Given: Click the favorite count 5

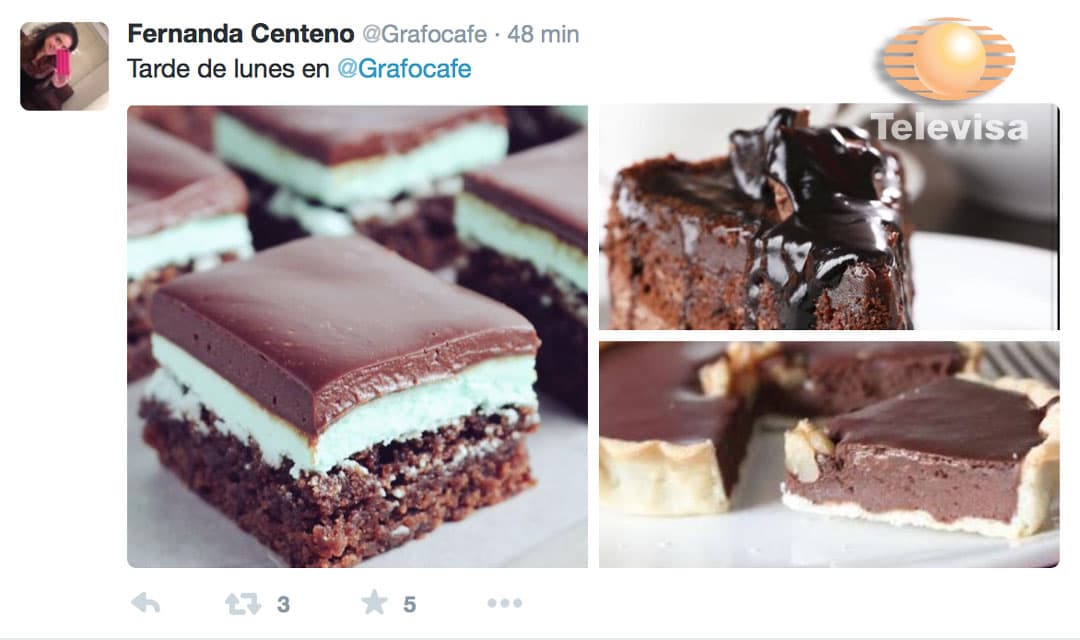Looking at the screenshot, I should pyautogui.click(x=409, y=605).
